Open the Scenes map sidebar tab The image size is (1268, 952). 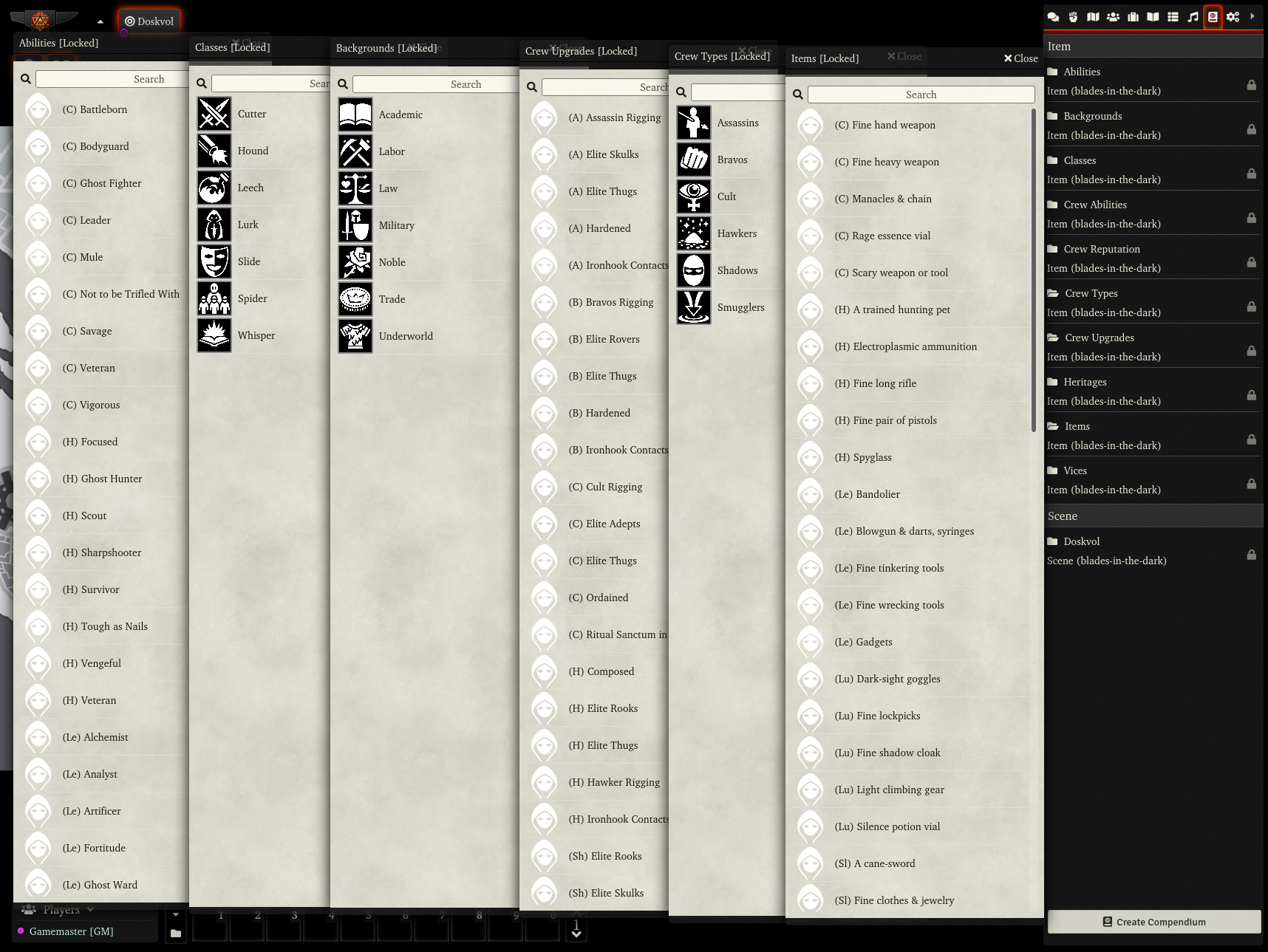(x=1093, y=17)
